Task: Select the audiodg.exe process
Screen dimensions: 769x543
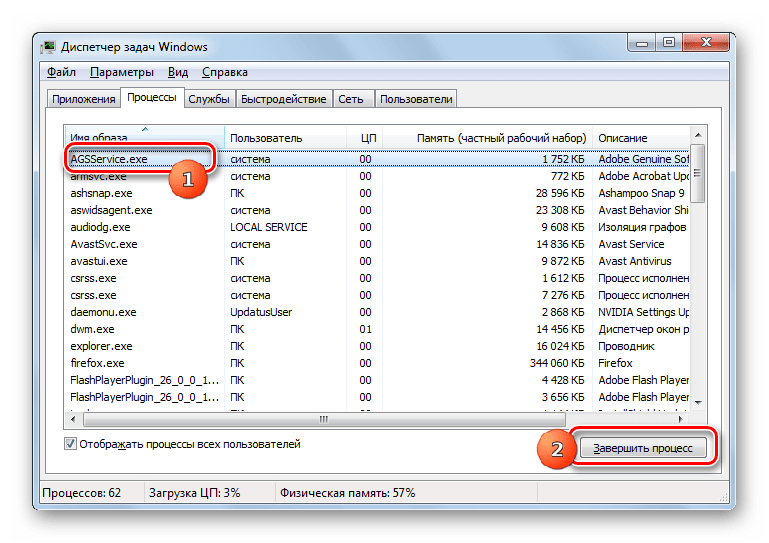Action: pos(377,227)
